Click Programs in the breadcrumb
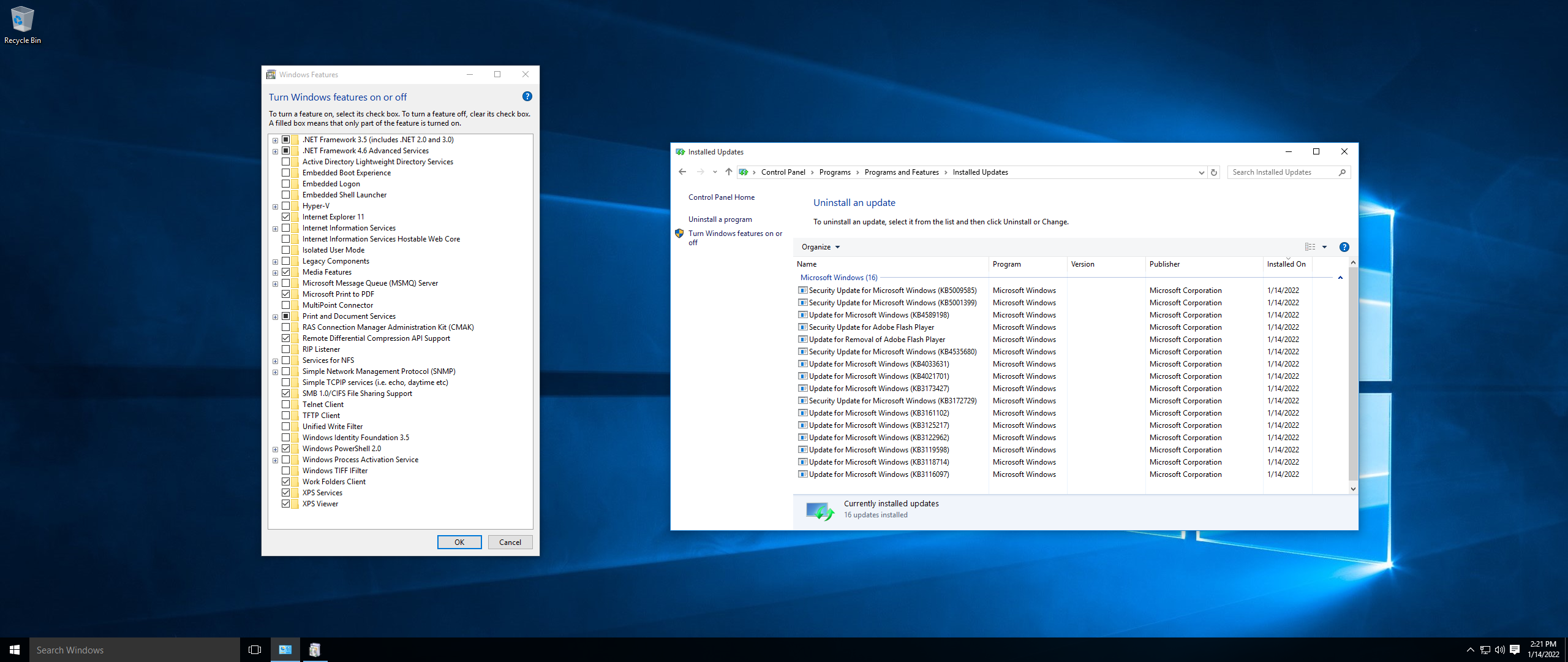The height and width of the screenshot is (662, 1568). [835, 172]
